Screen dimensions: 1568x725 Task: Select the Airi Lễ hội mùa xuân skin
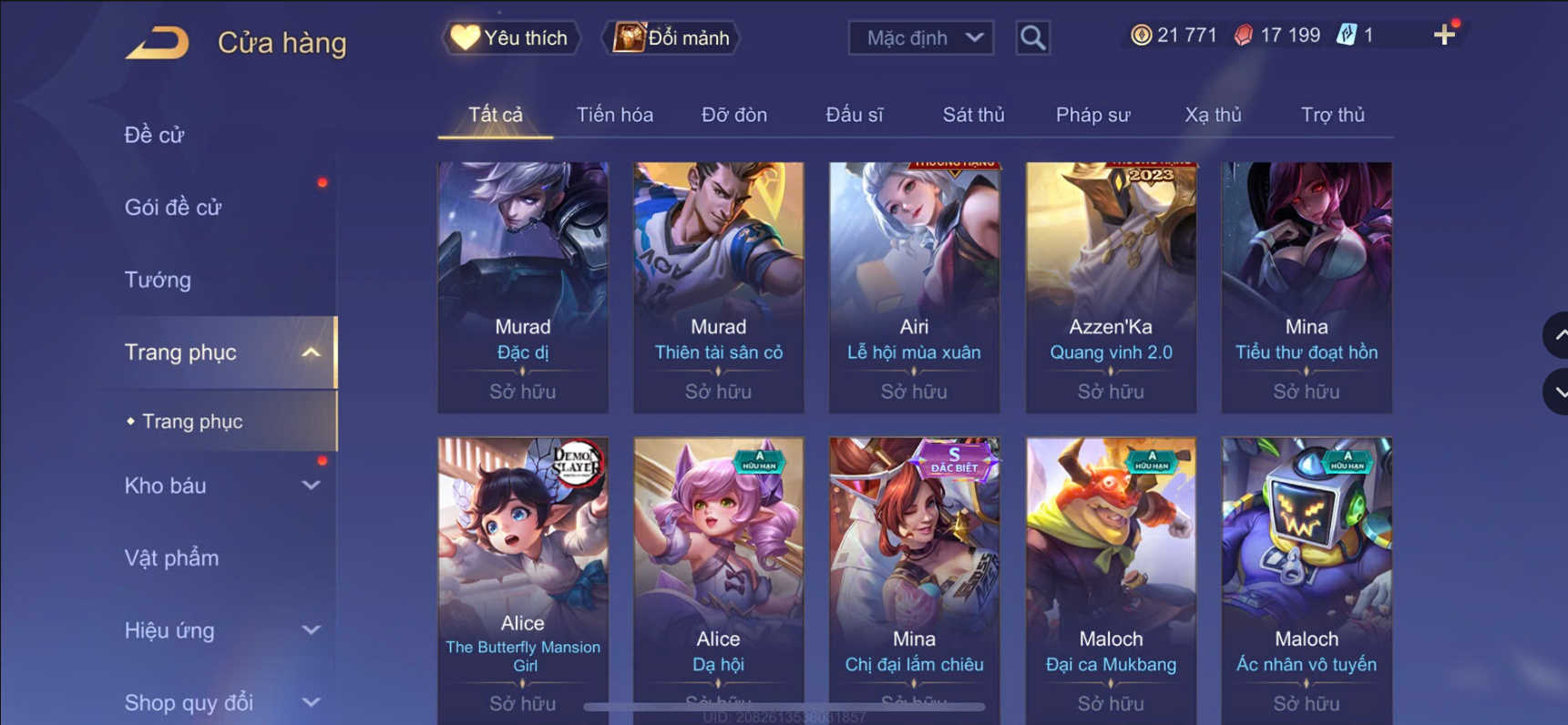pyautogui.click(x=914, y=287)
